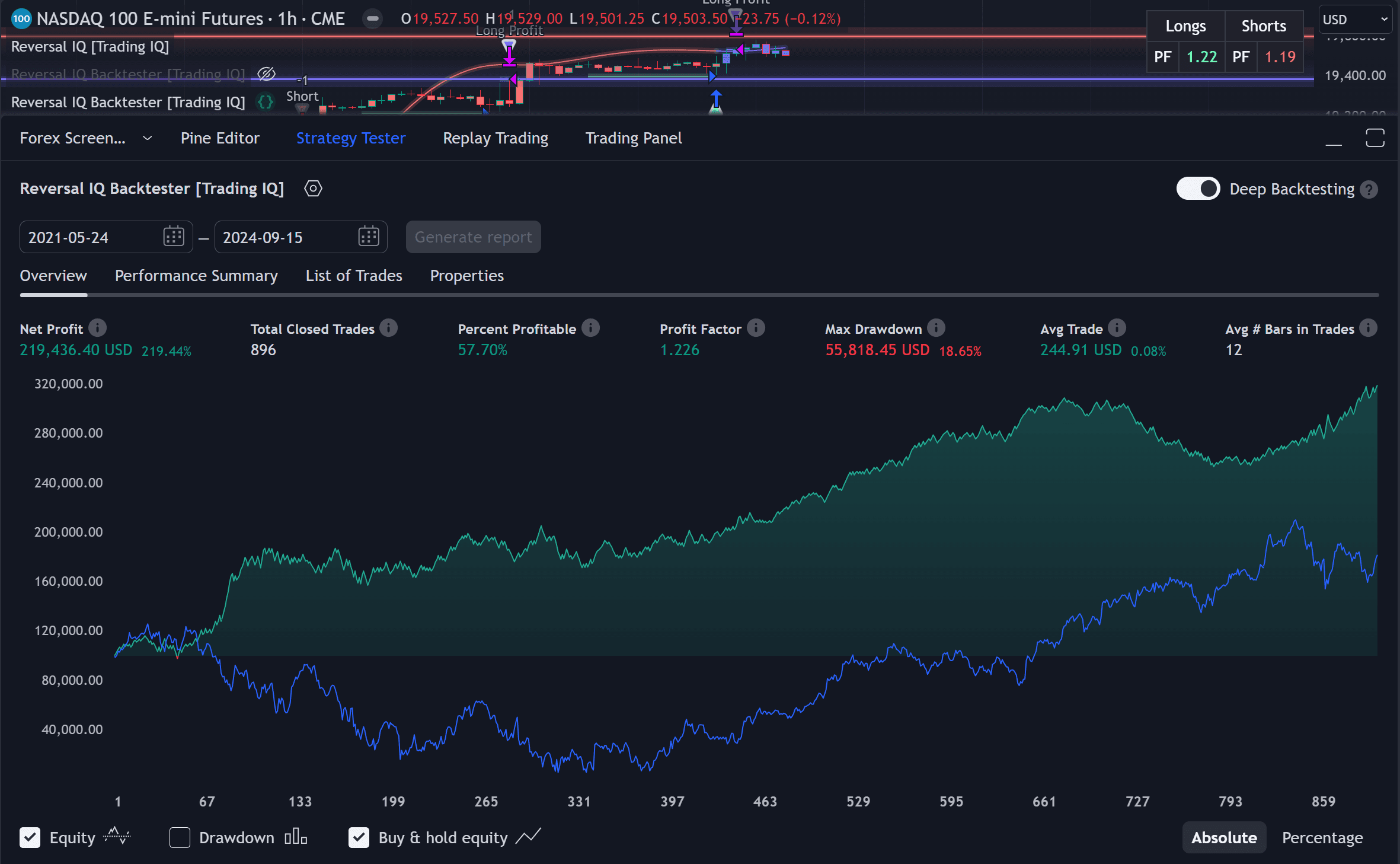The width and height of the screenshot is (1400, 864).
Task: Select the Reversal IQ [Trading IQ] indicator legend
Action: point(90,46)
